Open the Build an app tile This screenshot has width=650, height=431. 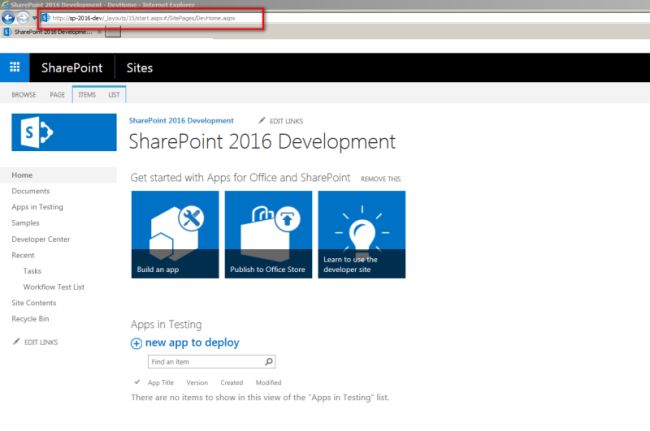coord(175,234)
